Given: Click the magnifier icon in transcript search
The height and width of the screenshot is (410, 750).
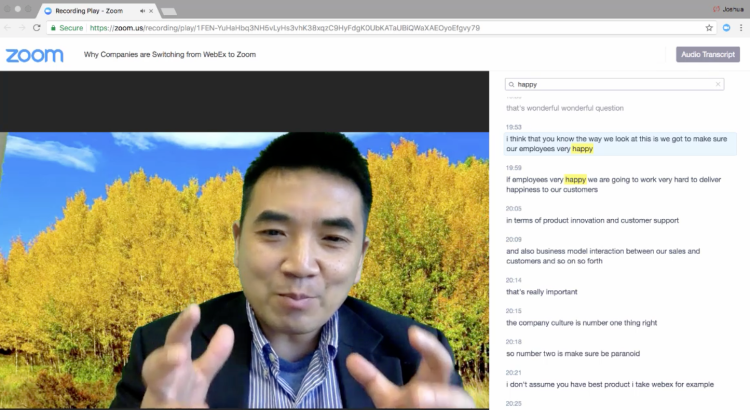Looking at the screenshot, I should (511, 85).
